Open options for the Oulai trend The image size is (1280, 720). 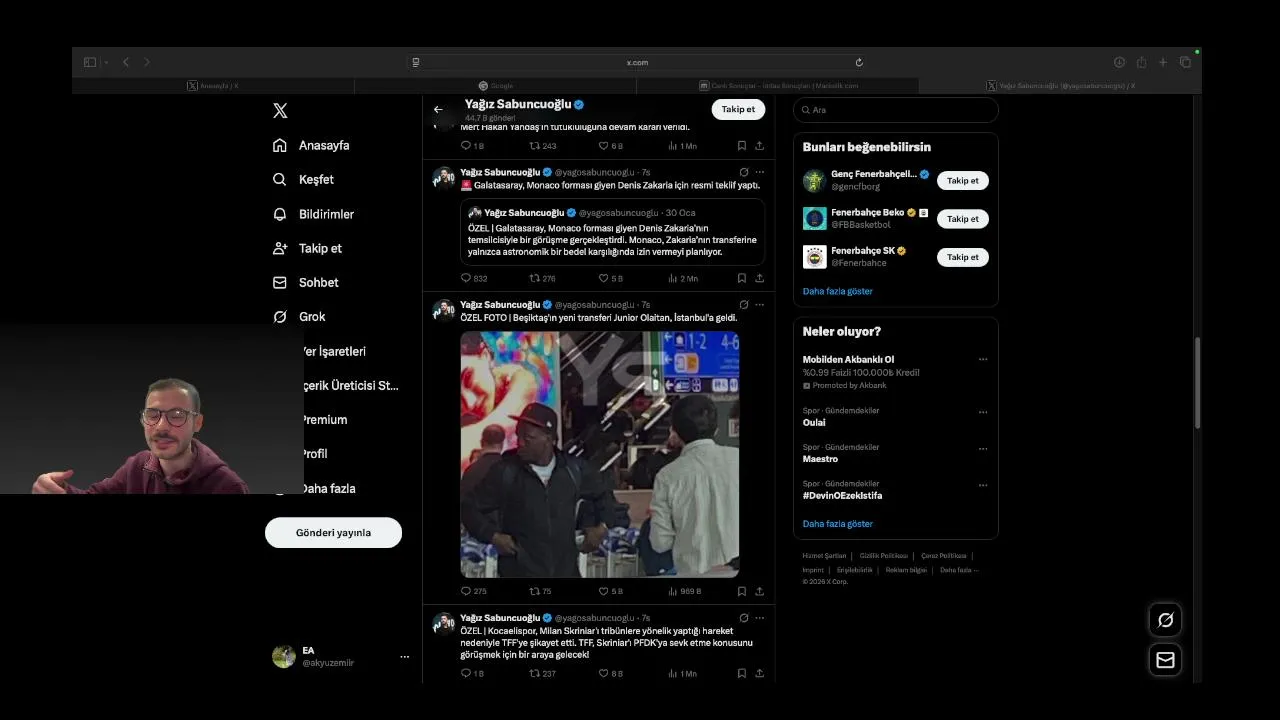click(x=983, y=412)
